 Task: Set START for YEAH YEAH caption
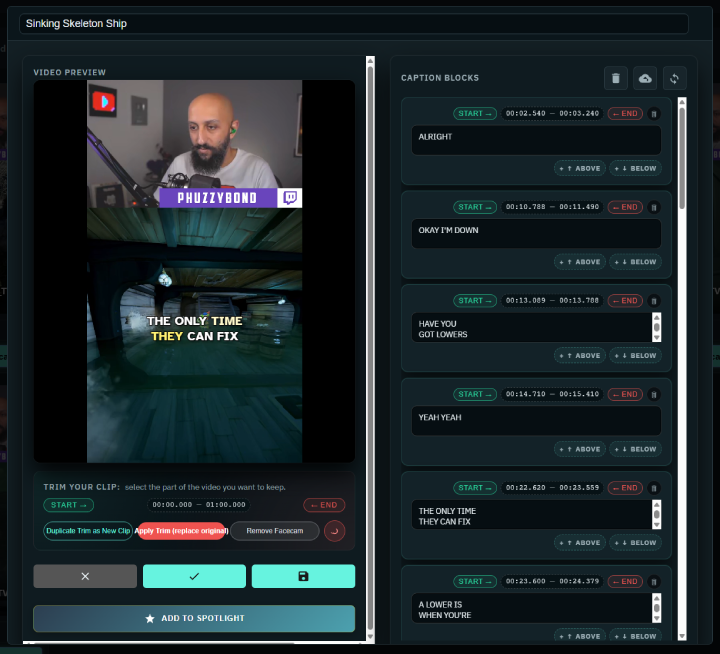pyautogui.click(x=475, y=395)
